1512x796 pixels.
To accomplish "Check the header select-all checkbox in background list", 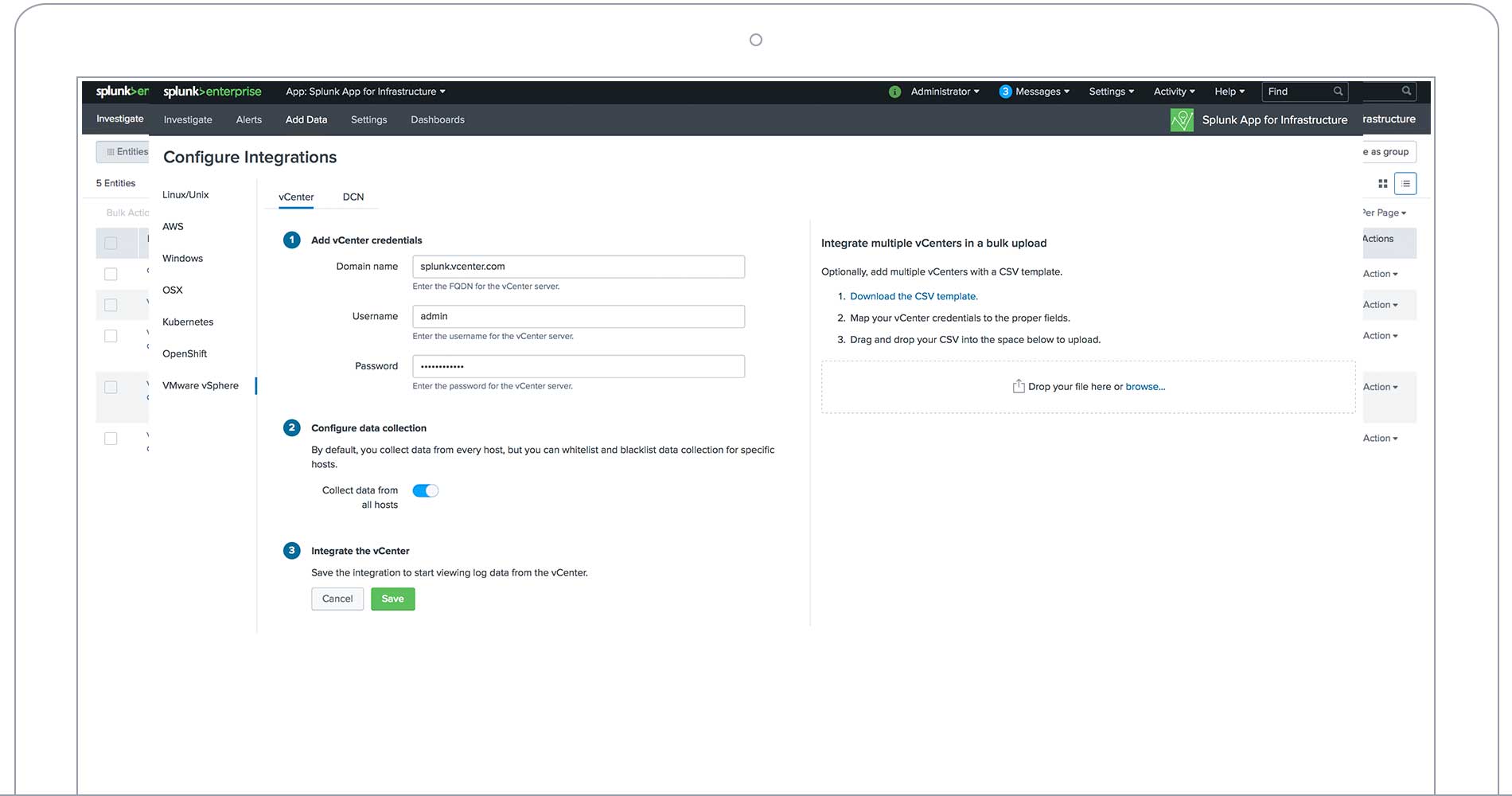I will pos(111,244).
